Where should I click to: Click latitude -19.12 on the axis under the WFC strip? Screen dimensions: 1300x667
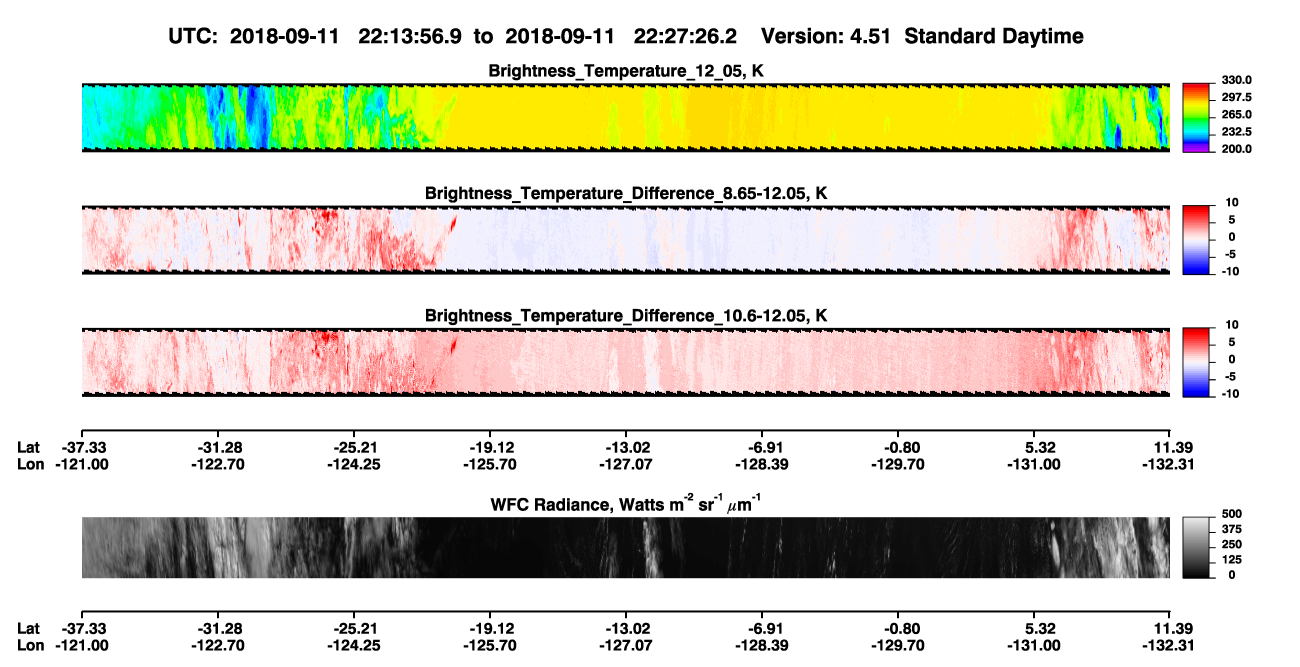489,629
